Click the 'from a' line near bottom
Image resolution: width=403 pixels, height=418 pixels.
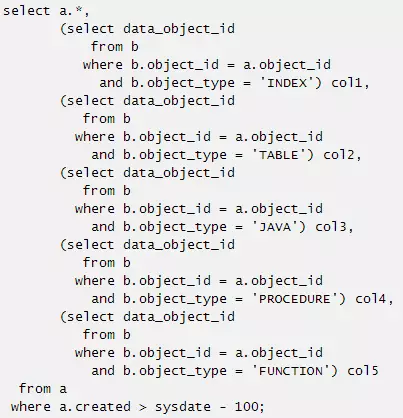click(x=43, y=389)
